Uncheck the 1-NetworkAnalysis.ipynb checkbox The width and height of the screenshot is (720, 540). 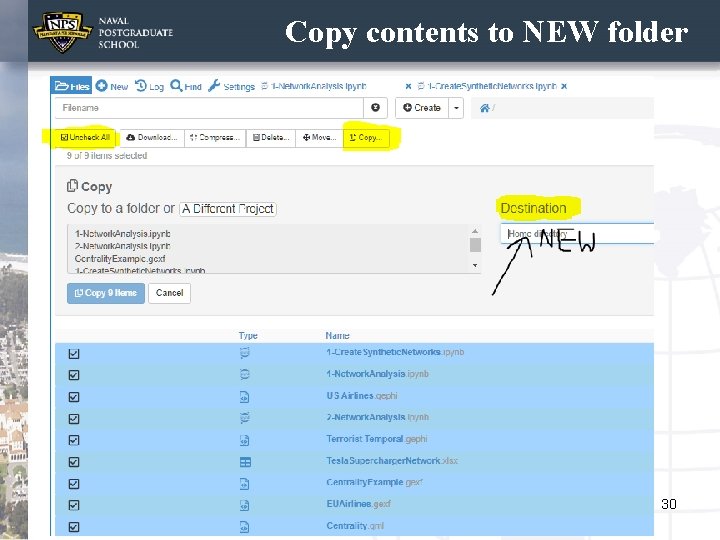click(x=74, y=375)
